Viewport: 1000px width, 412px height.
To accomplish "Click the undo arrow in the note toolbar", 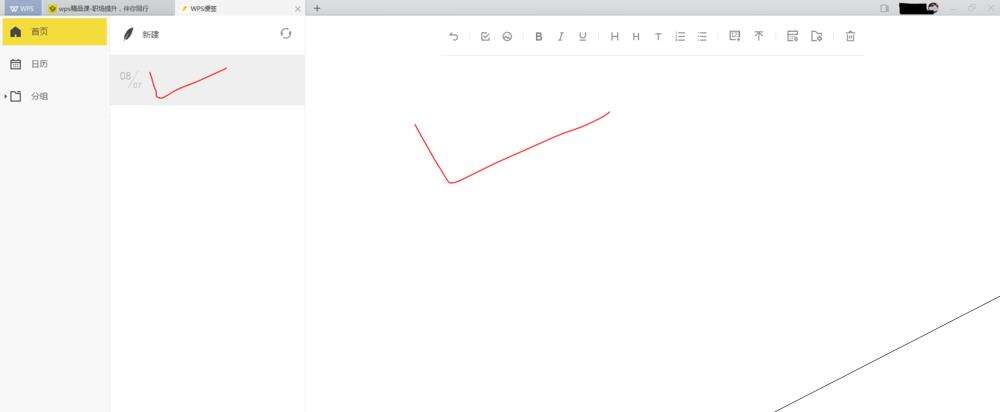I will pos(453,36).
